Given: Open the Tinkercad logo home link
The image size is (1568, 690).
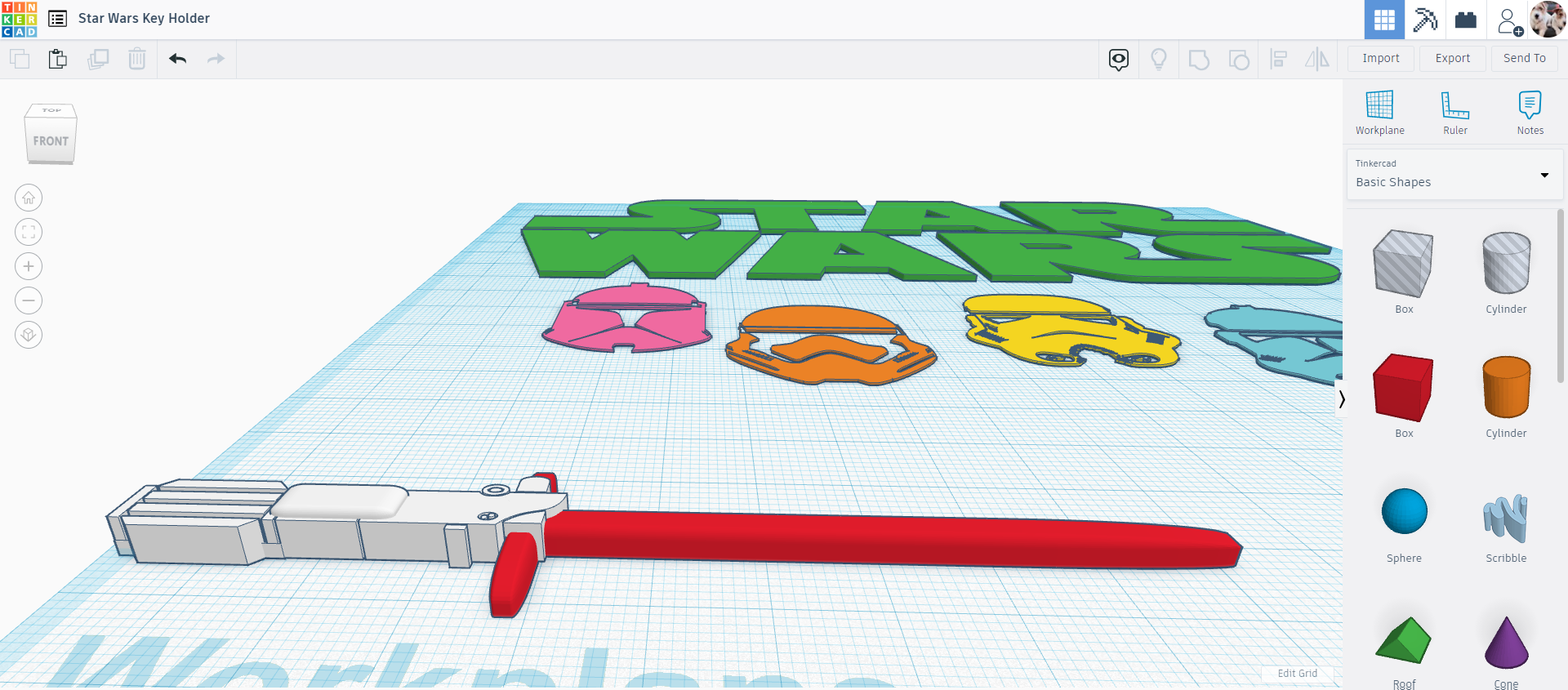Looking at the screenshot, I should point(20,19).
